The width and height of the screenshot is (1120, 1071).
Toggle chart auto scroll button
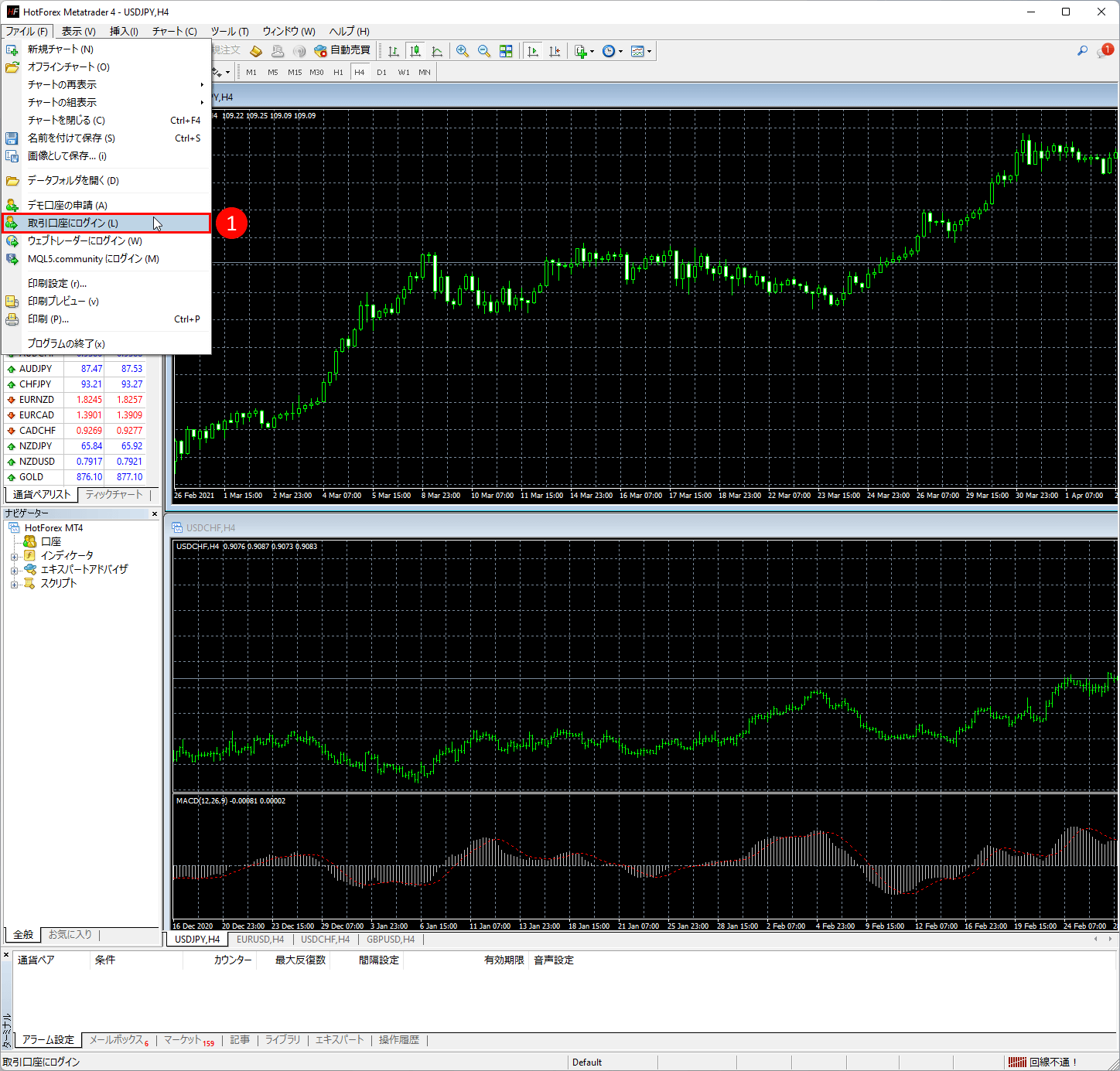[533, 51]
